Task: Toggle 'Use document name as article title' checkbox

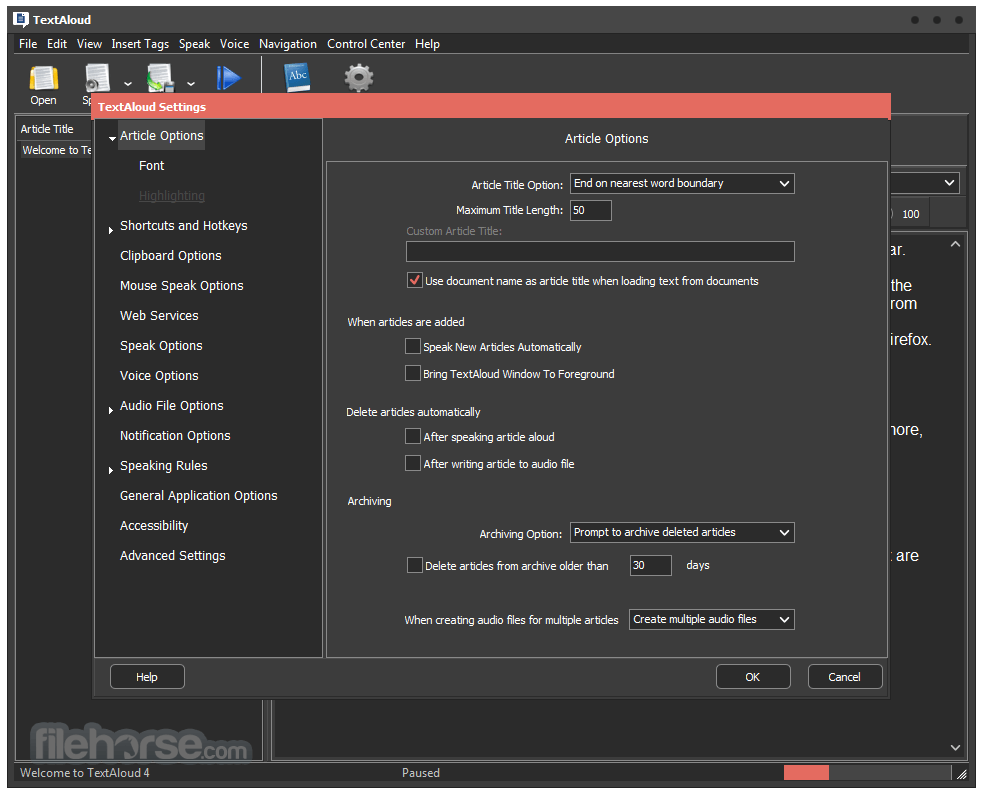Action: (414, 280)
